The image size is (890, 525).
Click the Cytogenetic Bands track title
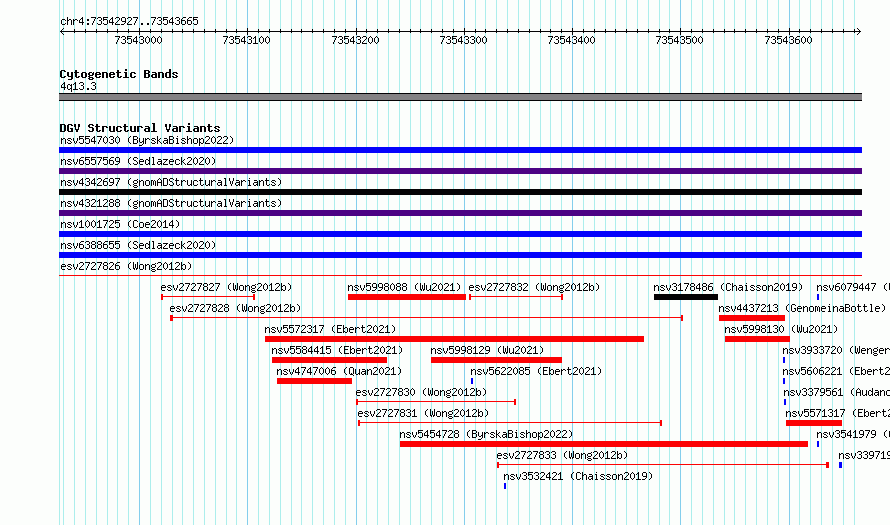[119, 74]
